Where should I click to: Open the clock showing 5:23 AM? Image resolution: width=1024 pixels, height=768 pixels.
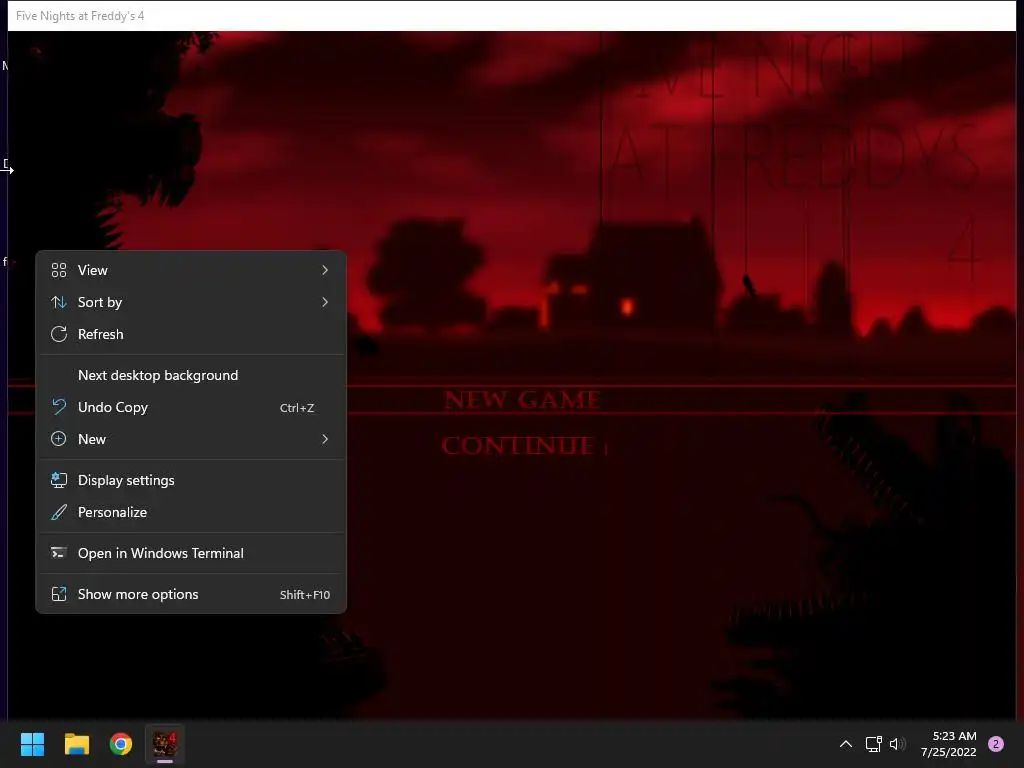pyautogui.click(x=954, y=736)
